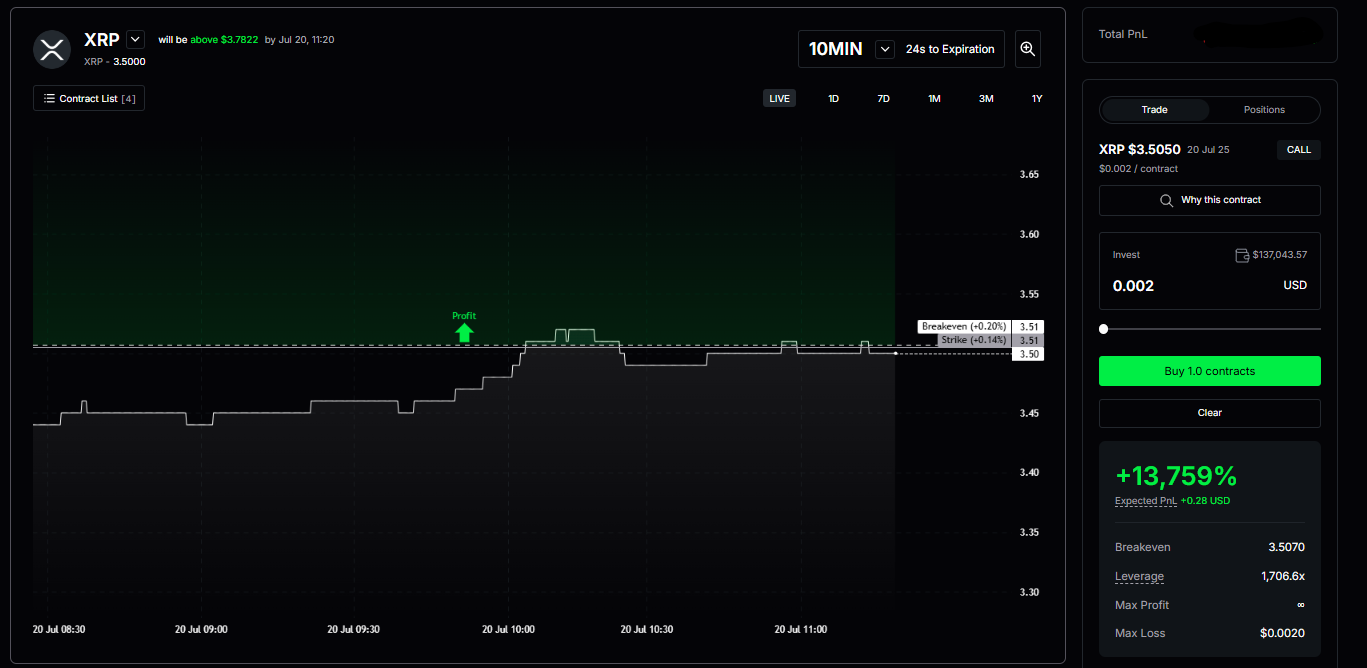Click Buy 1.0 contracts button
Screen dimensions: 1367x668
1209,371
